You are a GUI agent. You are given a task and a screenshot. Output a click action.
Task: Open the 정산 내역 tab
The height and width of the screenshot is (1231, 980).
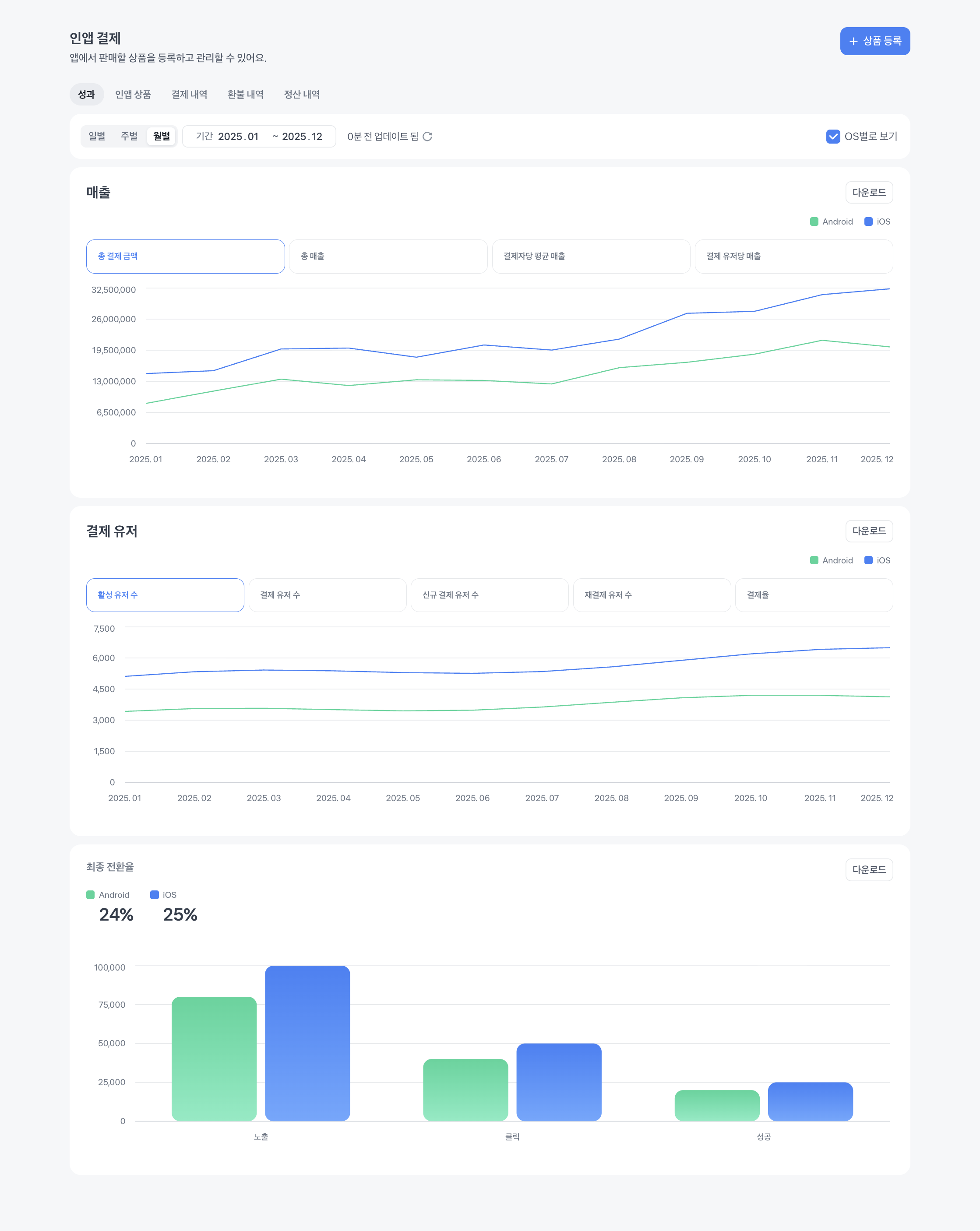coord(302,94)
